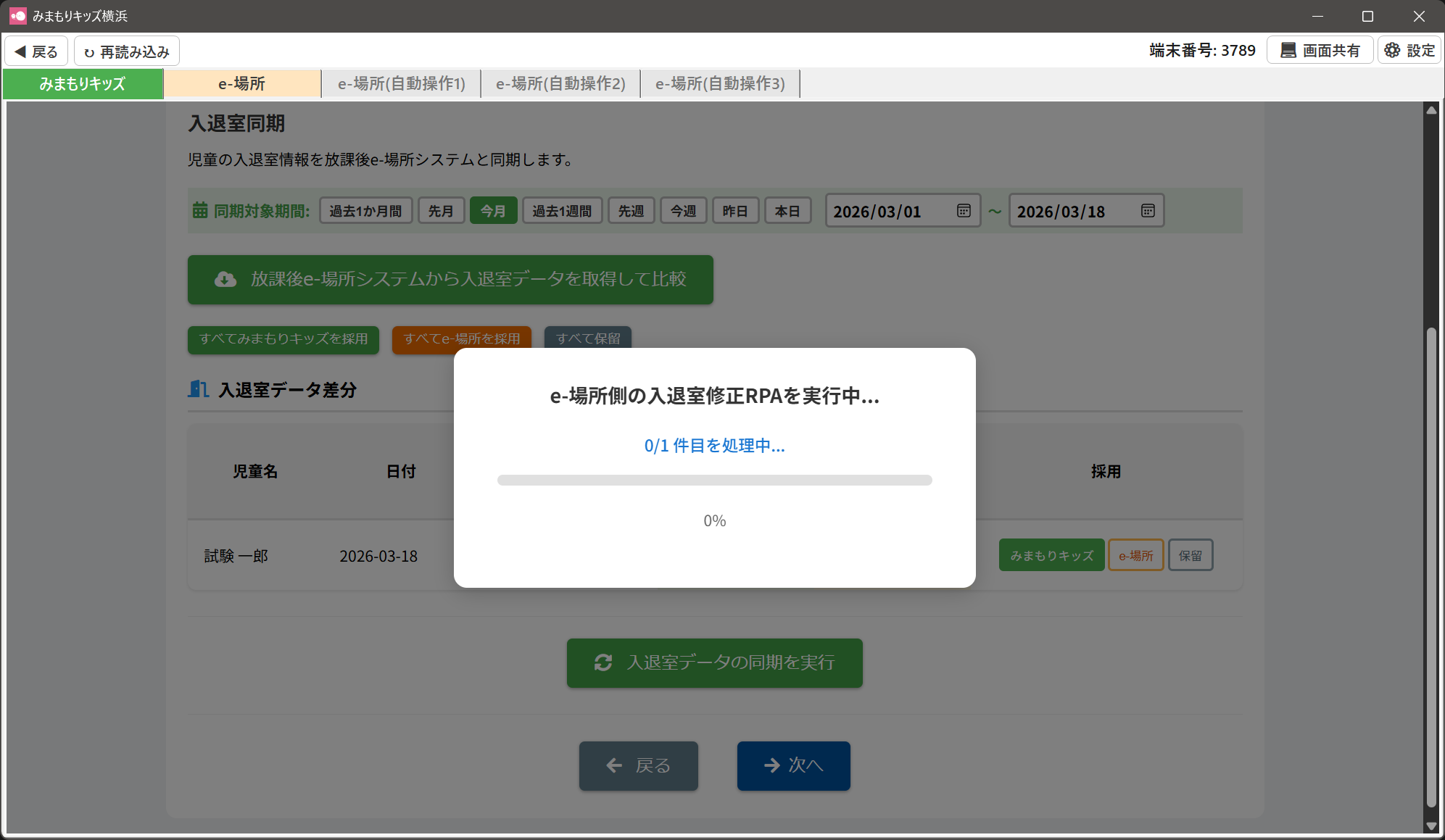
Task: Click the みまもりキッズ app logo in title bar
Action: click(17, 15)
